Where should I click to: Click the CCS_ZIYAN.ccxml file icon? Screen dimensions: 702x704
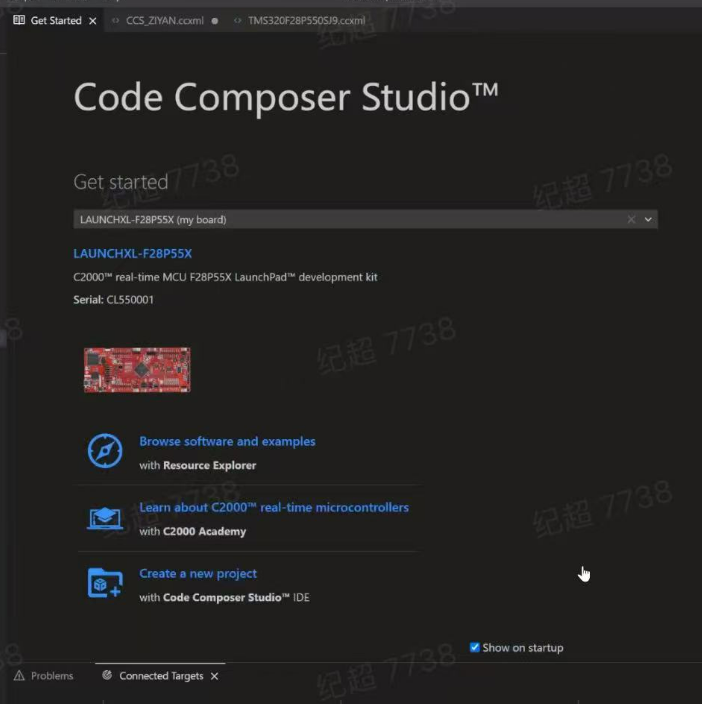pos(115,20)
